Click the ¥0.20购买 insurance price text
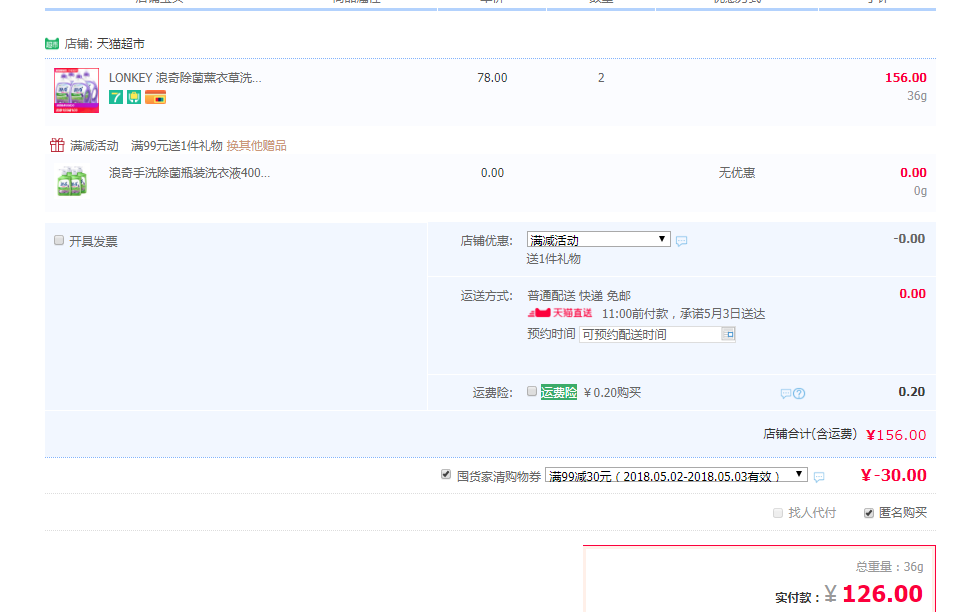 tap(612, 393)
